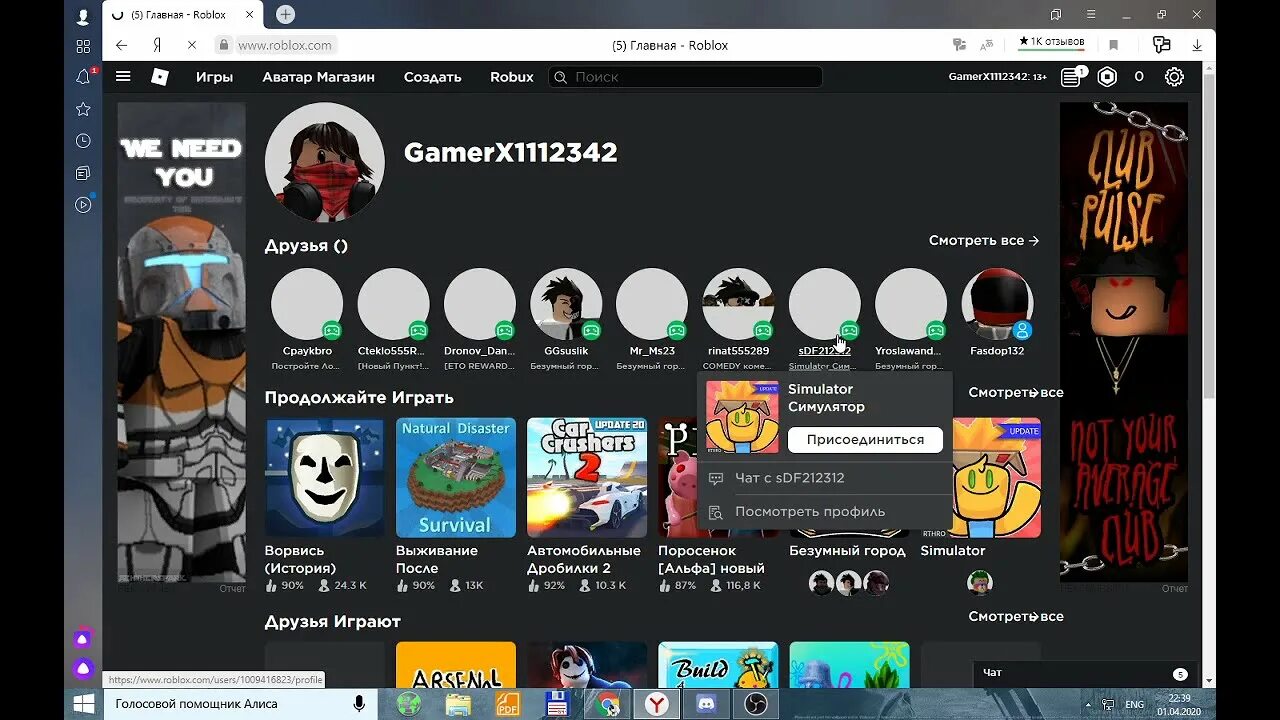Click Simulator title under the last game

pyautogui.click(x=953, y=551)
